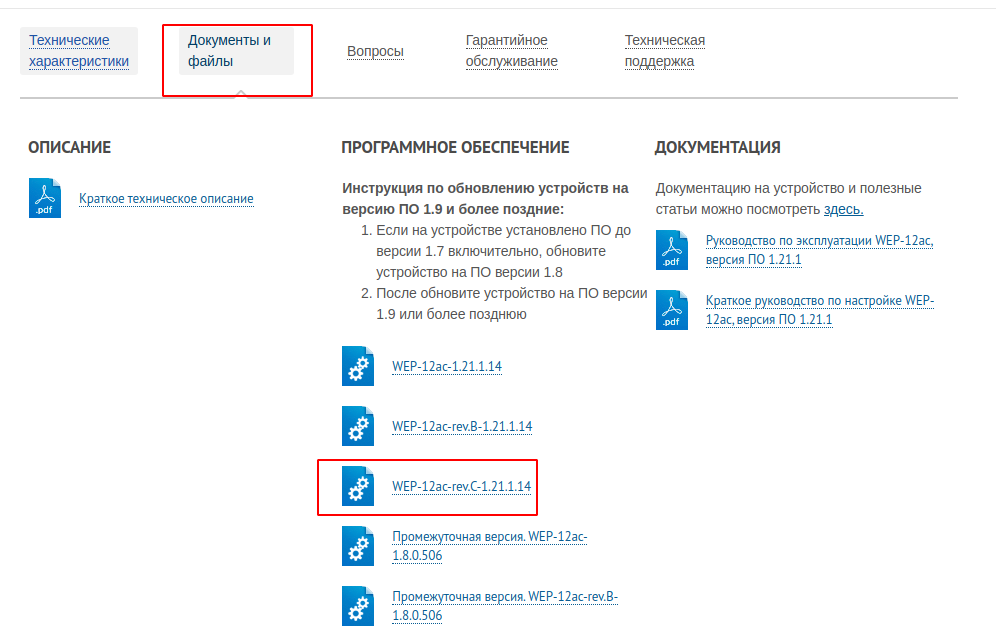Click step text about ПО версии 1.8
Screen dimensions: 996x640
click(503, 251)
